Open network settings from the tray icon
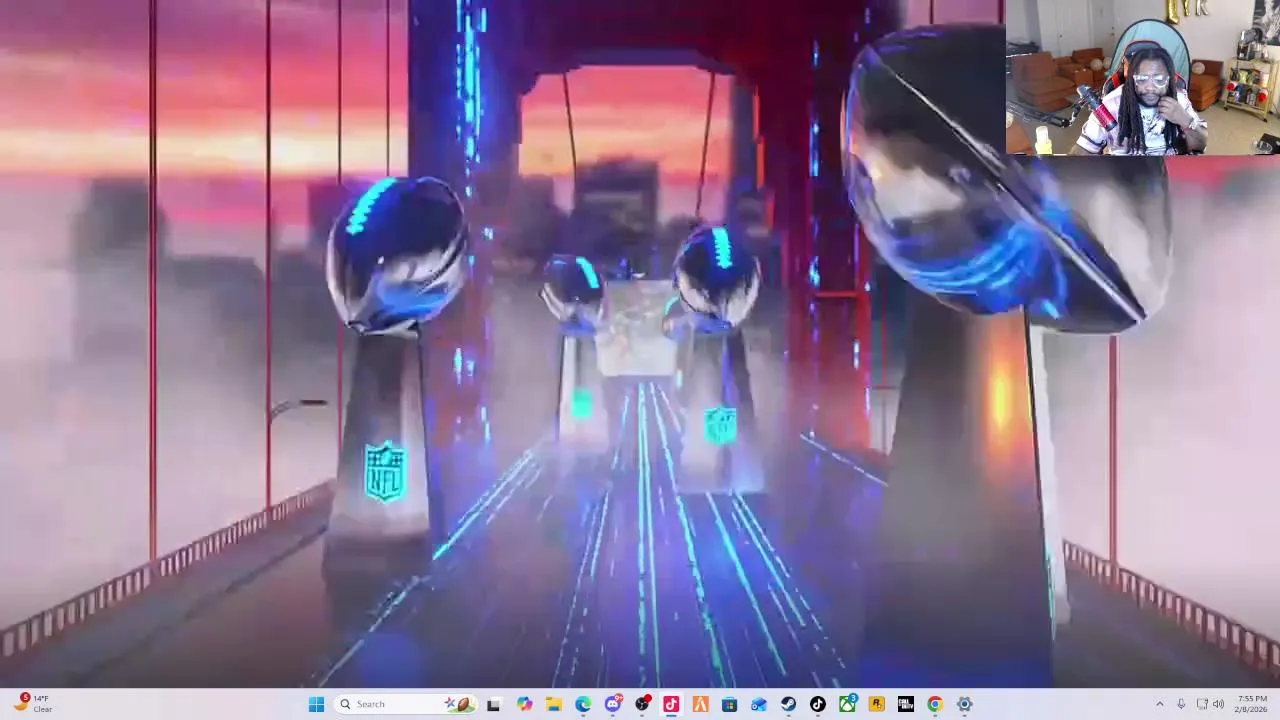Screen dimensions: 1280x720 click(1202, 704)
